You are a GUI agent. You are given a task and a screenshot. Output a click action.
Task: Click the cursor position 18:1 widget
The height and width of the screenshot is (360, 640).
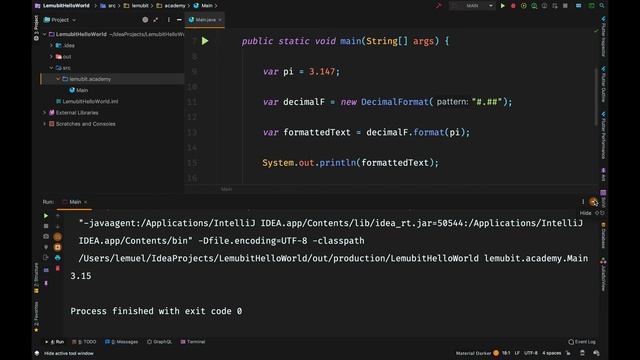point(506,353)
